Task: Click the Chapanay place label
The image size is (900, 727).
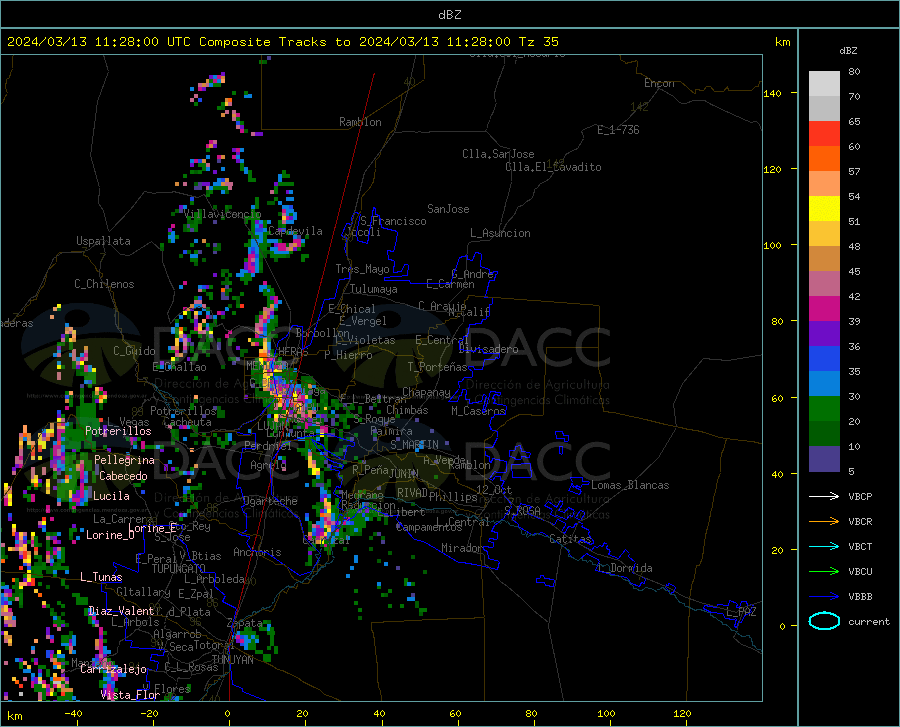Action: click(x=426, y=392)
